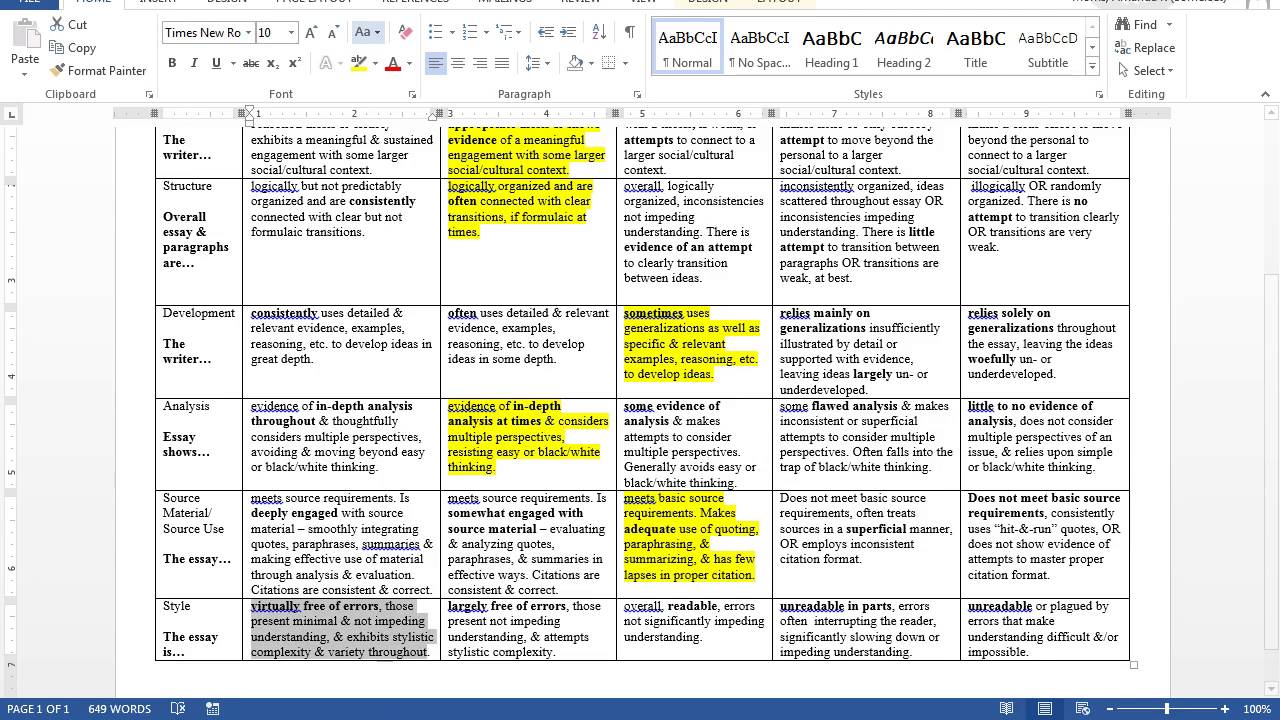Start a numbered list
The width and height of the screenshot is (1280, 720).
coord(472,33)
